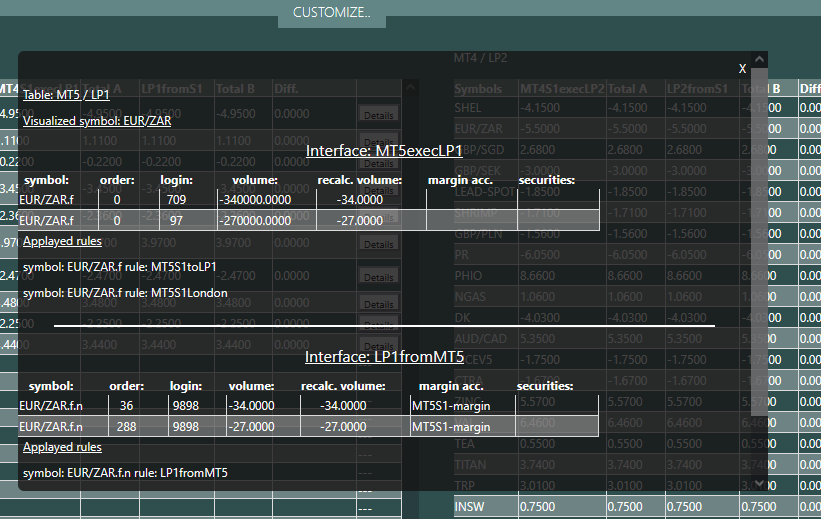Image resolution: width=821 pixels, height=519 pixels.
Task: Click PHIO symbol in MT4 / LP2 table
Action: [x=468, y=276]
